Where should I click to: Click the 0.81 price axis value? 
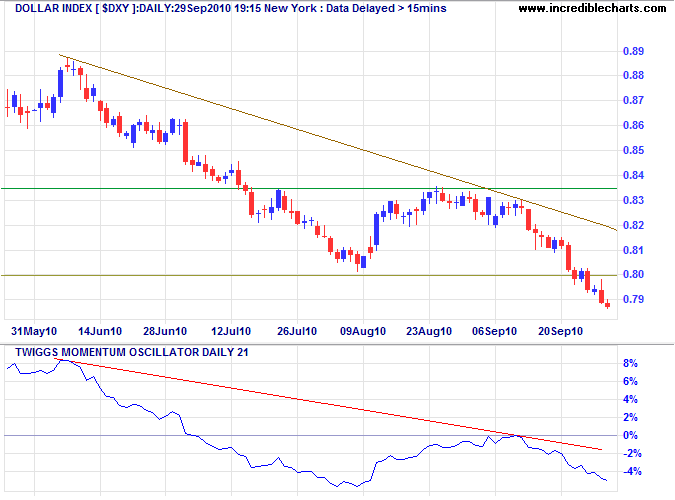click(x=633, y=250)
